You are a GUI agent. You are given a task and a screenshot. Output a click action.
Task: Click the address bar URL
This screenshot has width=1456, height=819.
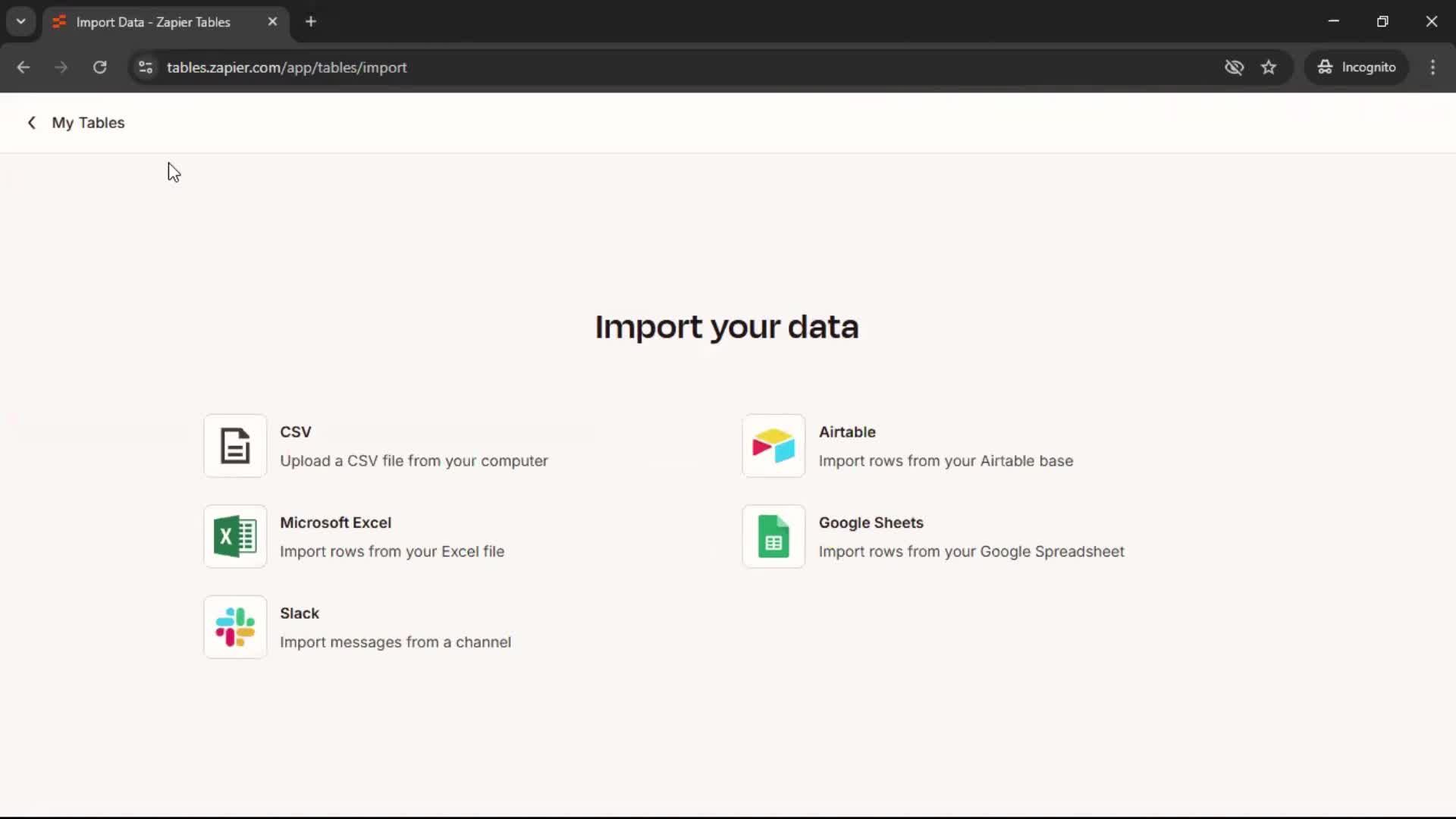[x=287, y=67]
